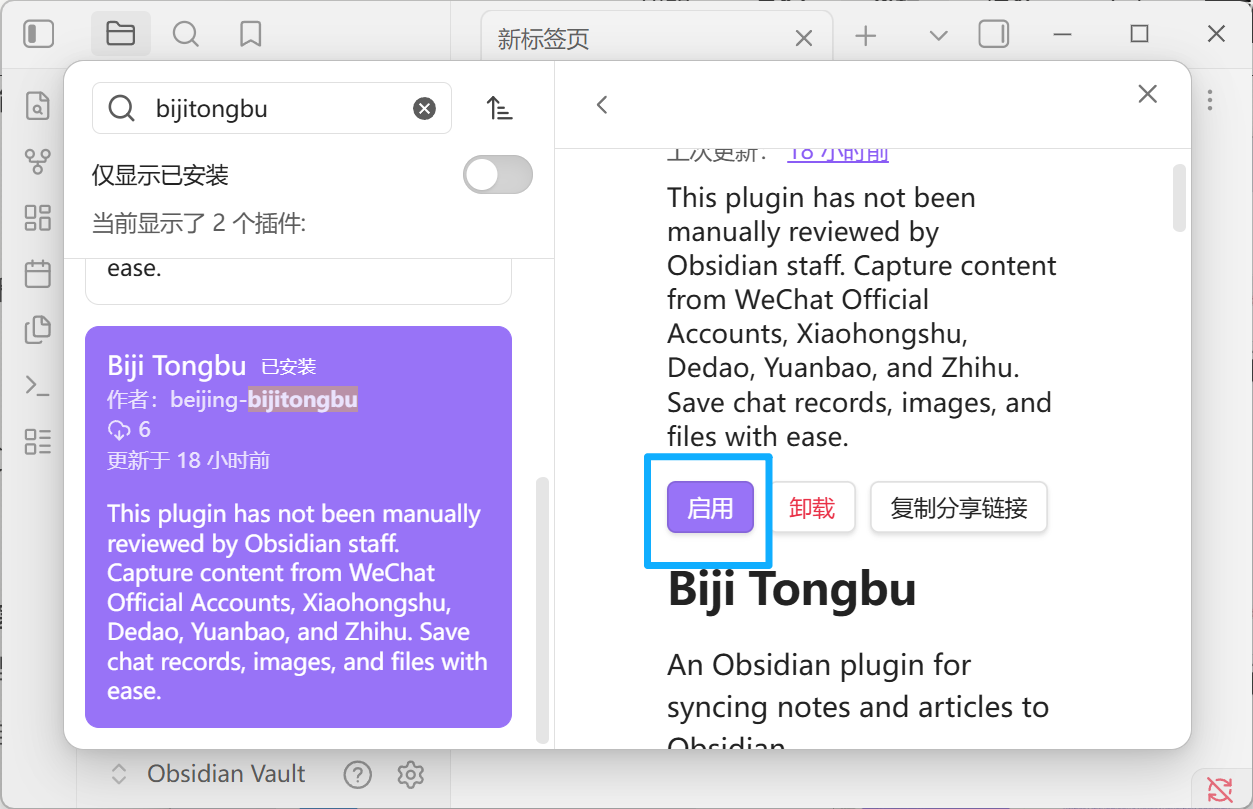This screenshot has height=809, width=1253.
Task: Open quick switcher ribbon icon
Action: tap(37, 106)
